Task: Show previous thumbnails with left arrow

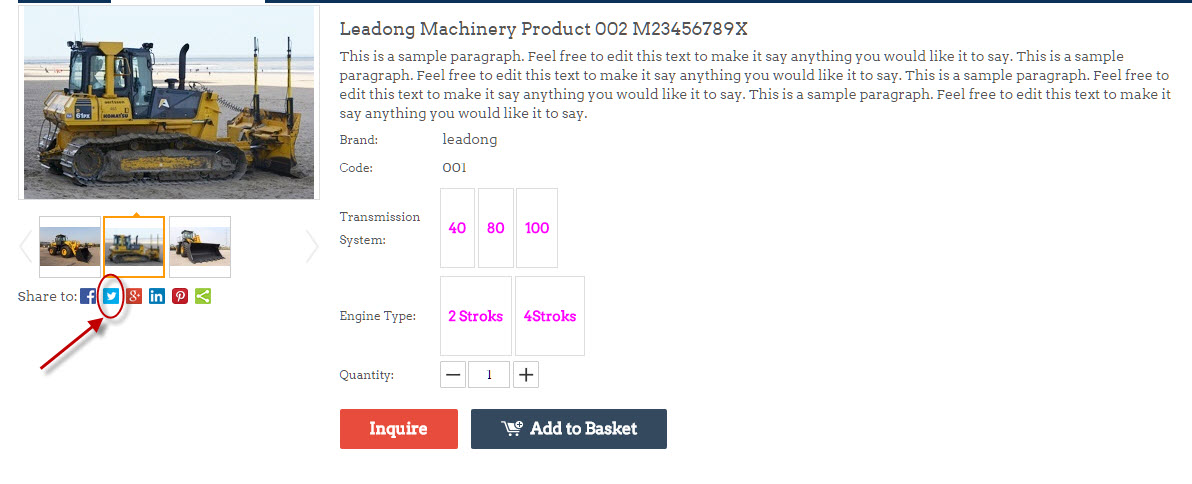Action: pyautogui.click(x=25, y=246)
